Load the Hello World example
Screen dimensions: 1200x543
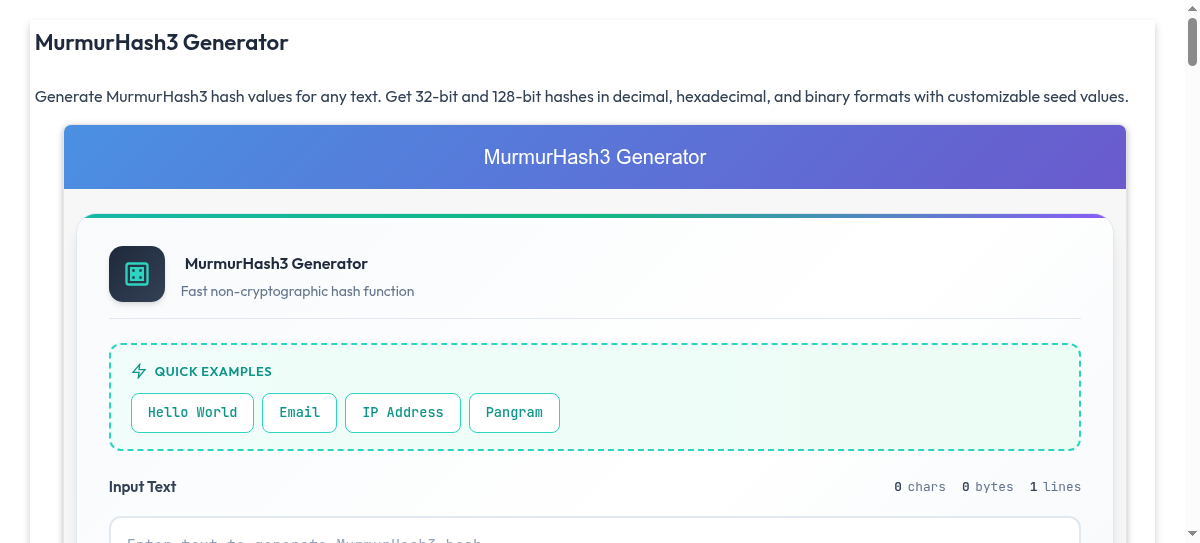192,413
